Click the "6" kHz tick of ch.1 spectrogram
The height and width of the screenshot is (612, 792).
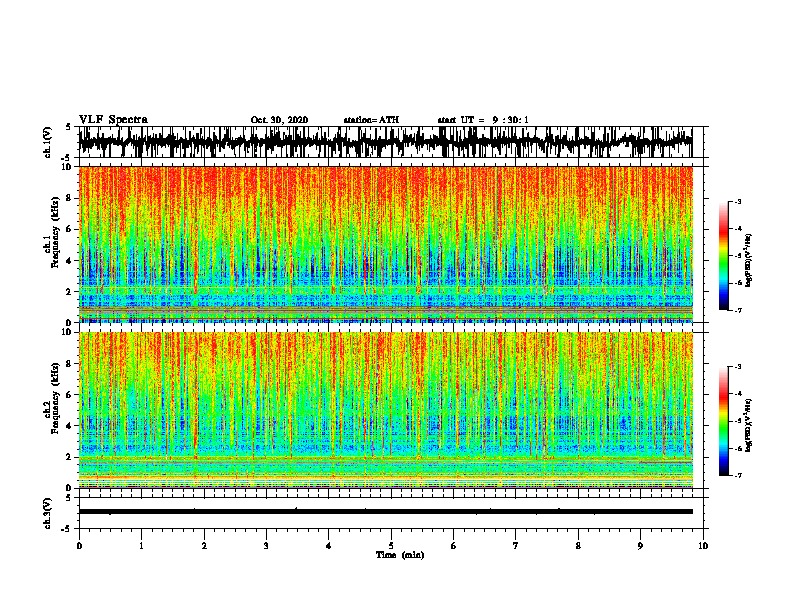[x=70, y=230]
